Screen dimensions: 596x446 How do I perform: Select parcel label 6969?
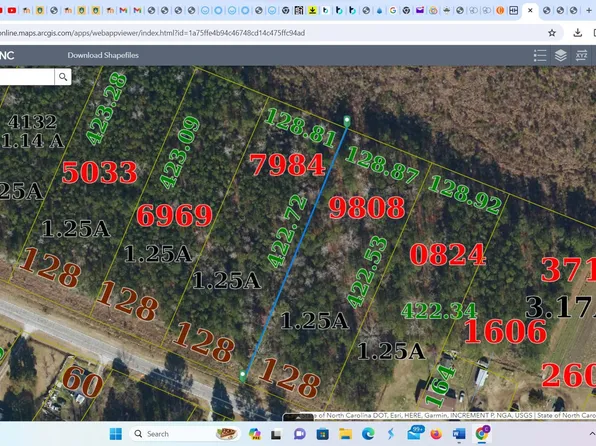point(174,215)
